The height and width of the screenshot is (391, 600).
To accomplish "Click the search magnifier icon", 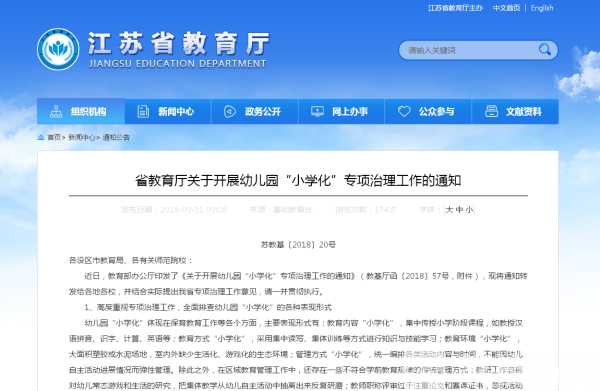I will [545, 49].
